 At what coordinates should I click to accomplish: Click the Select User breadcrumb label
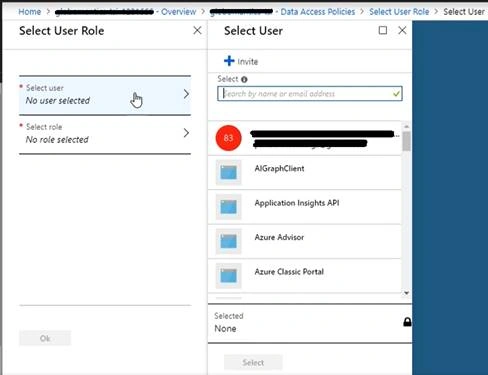coord(464,12)
